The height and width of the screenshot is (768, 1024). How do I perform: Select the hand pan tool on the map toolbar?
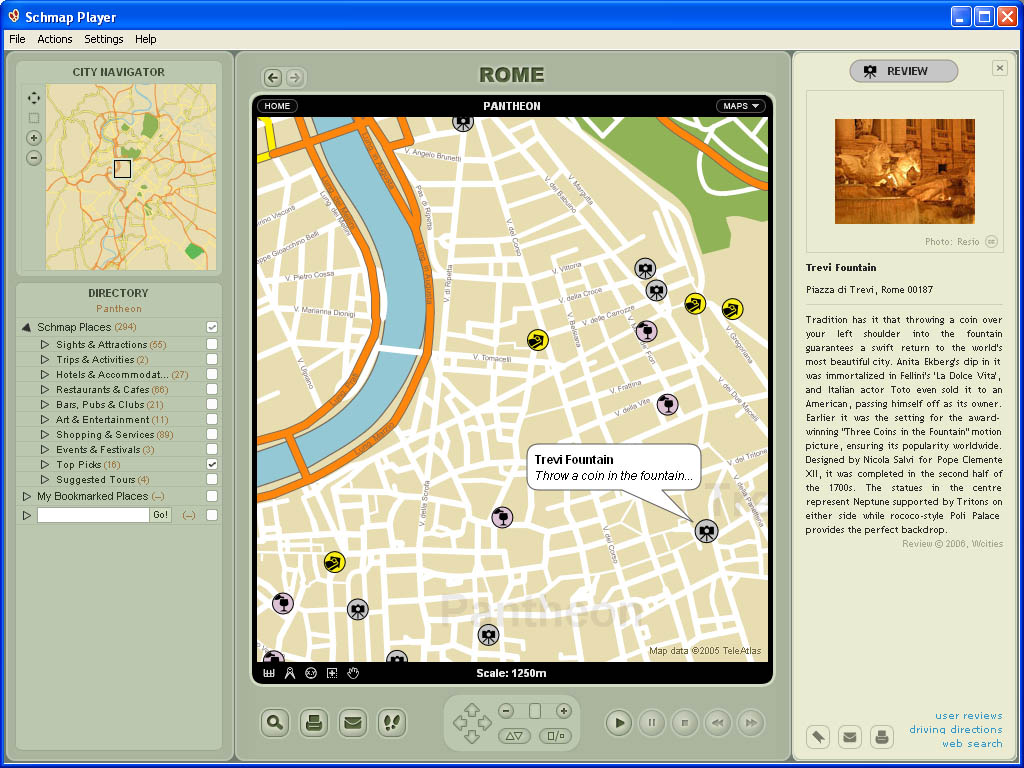353,674
